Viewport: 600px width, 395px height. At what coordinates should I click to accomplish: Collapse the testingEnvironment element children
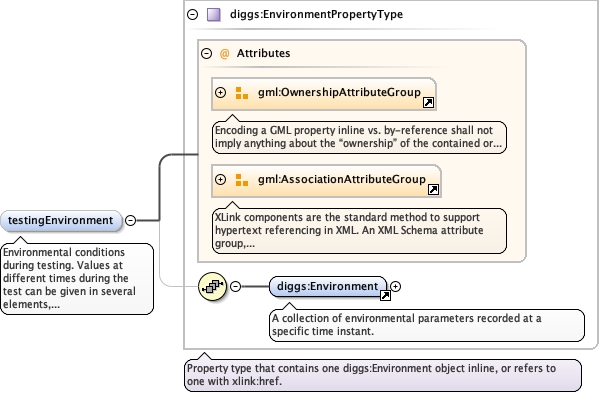click(130, 220)
